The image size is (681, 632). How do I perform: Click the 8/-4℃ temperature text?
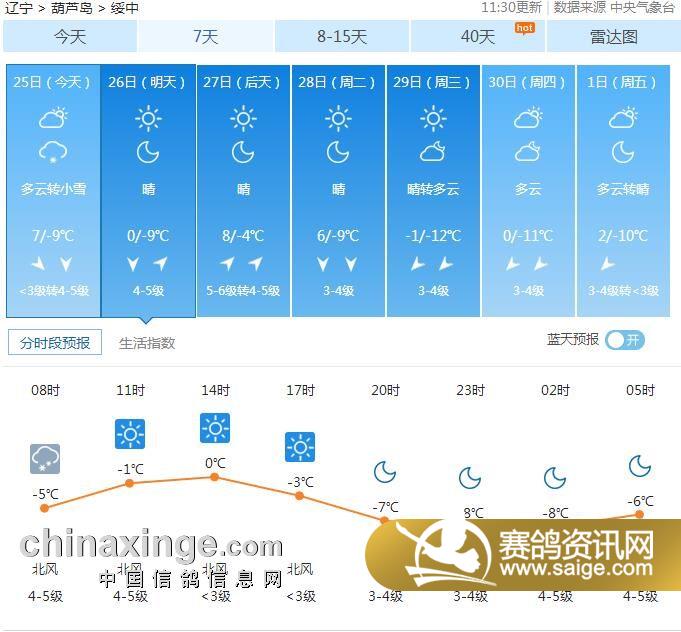coord(243,236)
